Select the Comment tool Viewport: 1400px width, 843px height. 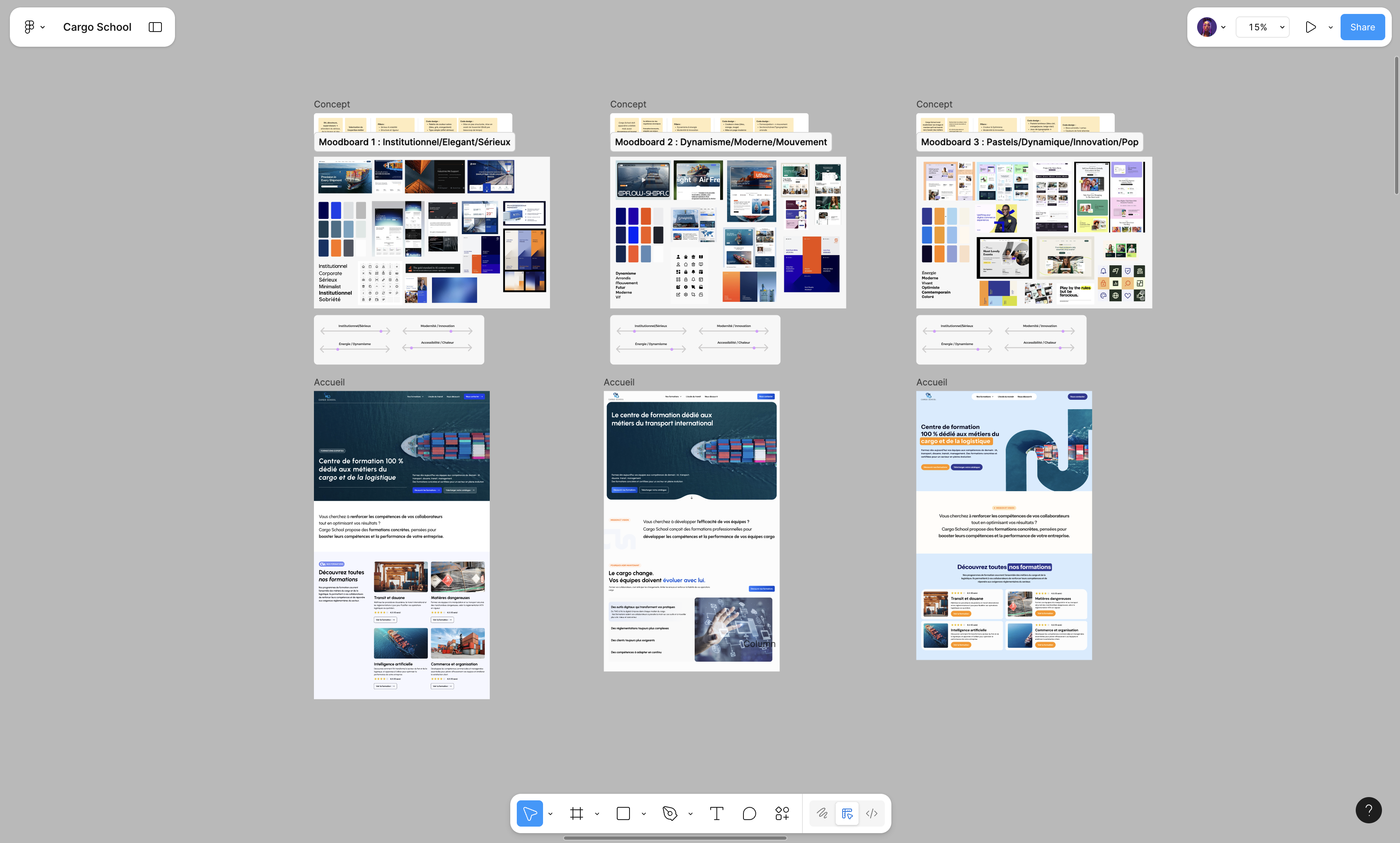pos(749,813)
